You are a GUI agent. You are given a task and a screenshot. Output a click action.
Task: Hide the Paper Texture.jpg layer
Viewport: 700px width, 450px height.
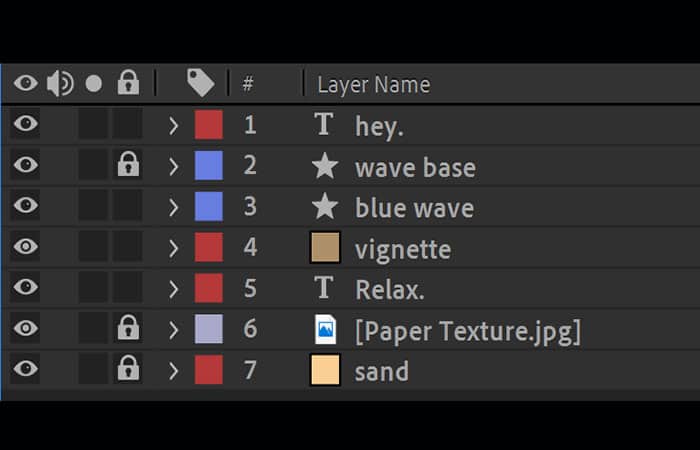coord(25,328)
